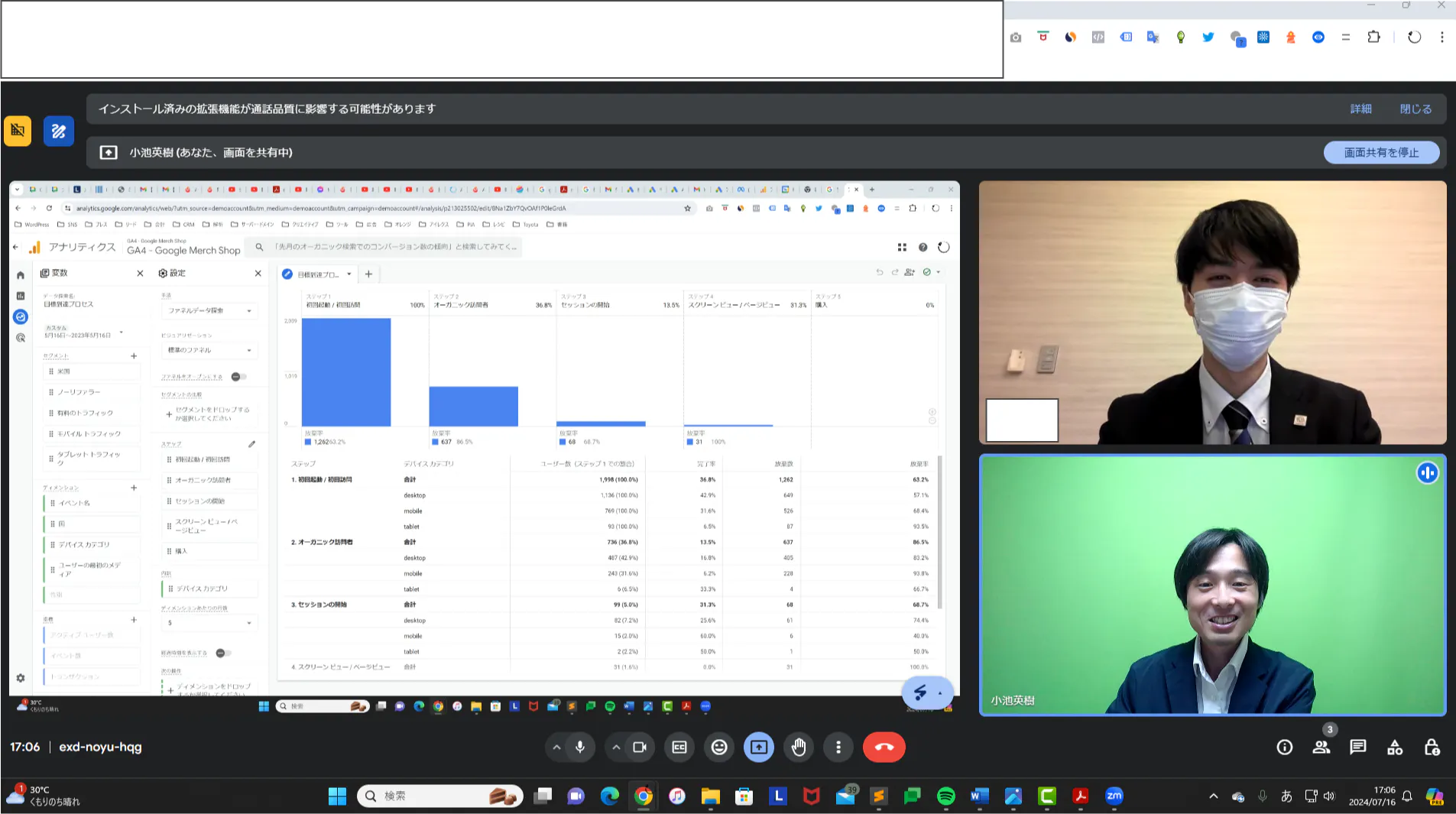1456x814 pixels.
Task: Toggle closed captions on
Action: pyautogui.click(x=679, y=747)
